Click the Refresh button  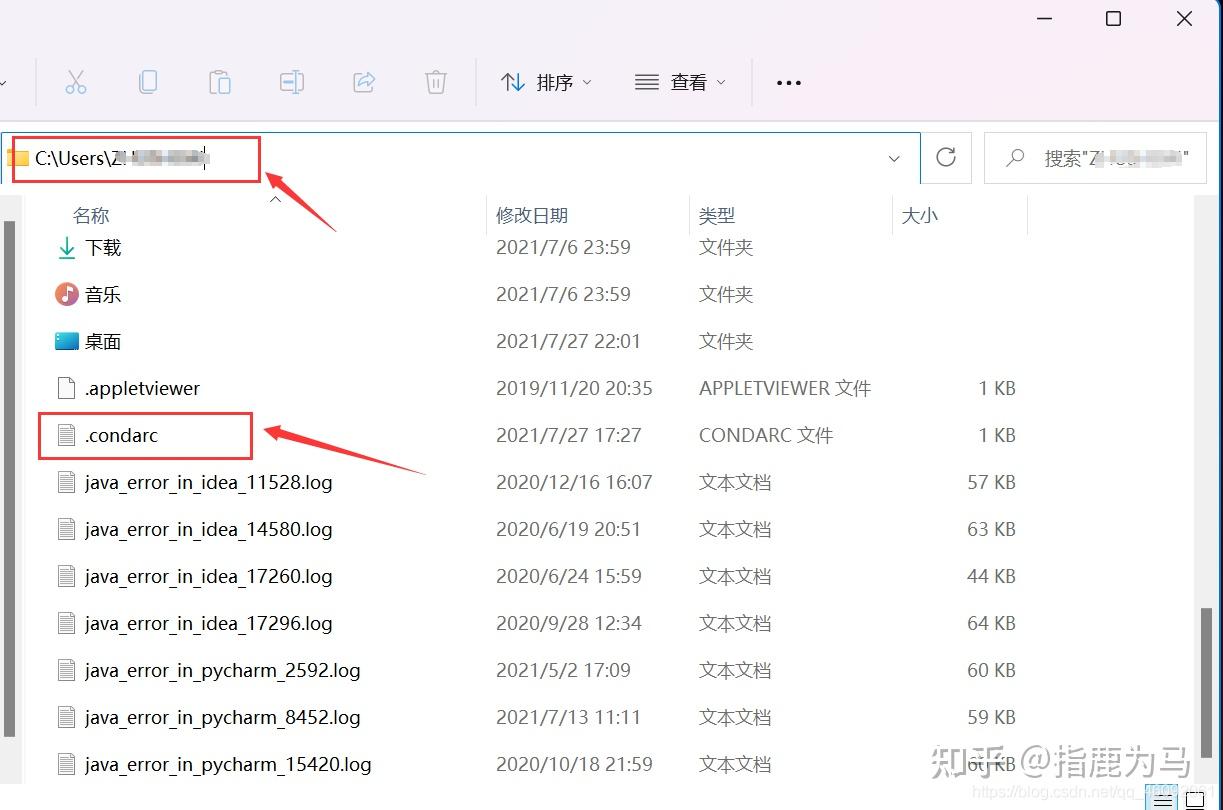945,157
